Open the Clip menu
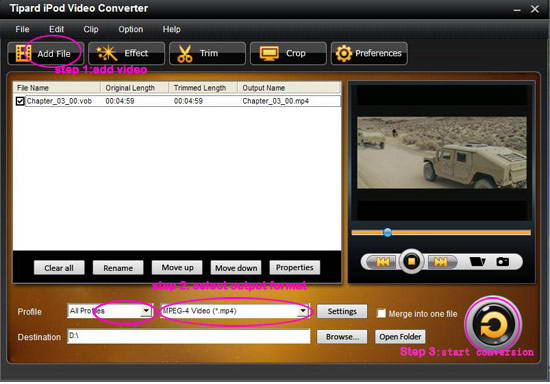 (91, 29)
